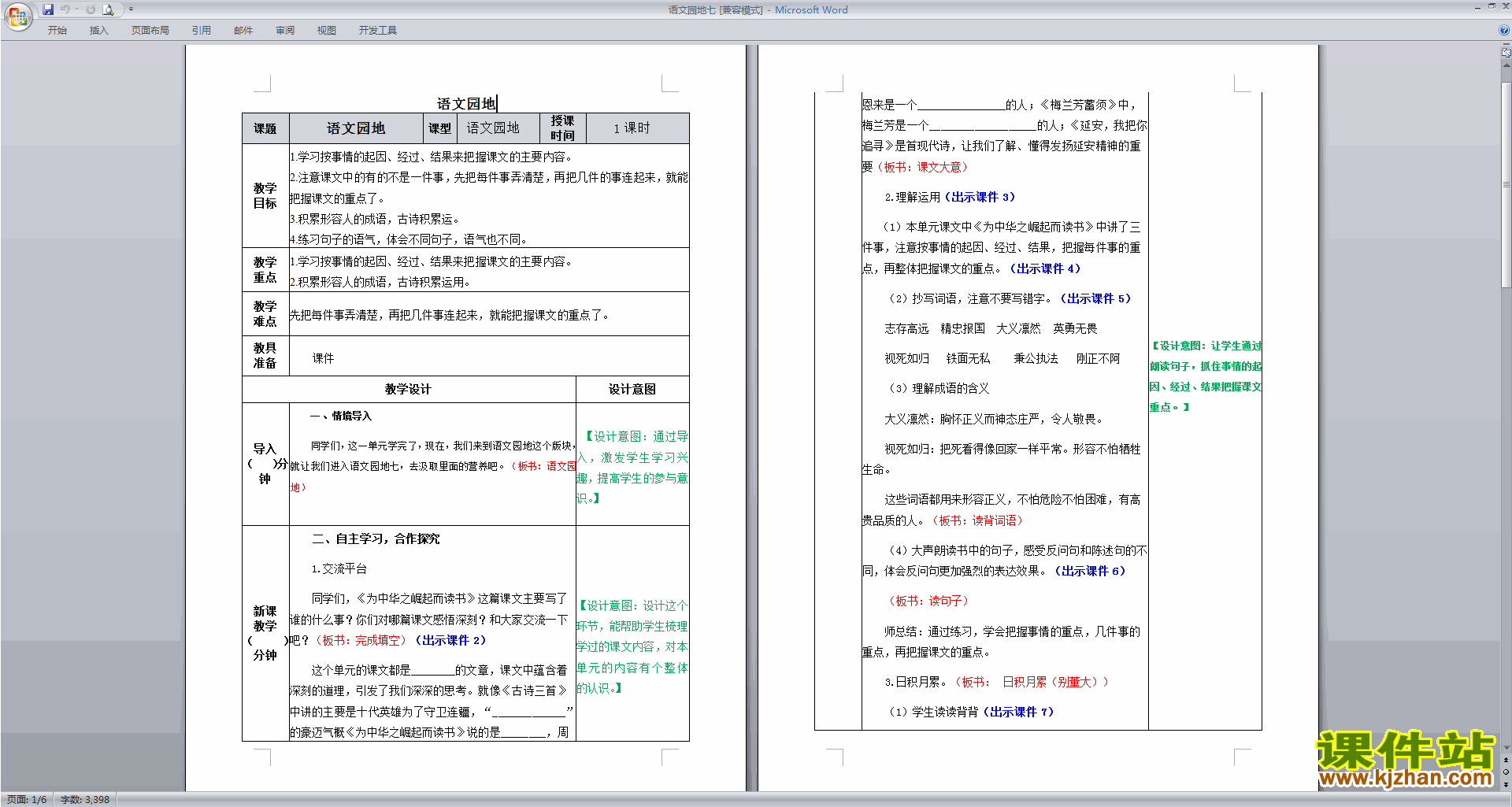Click the text 1.交流平台
Screen dimensions: 1512x807
click(339, 568)
